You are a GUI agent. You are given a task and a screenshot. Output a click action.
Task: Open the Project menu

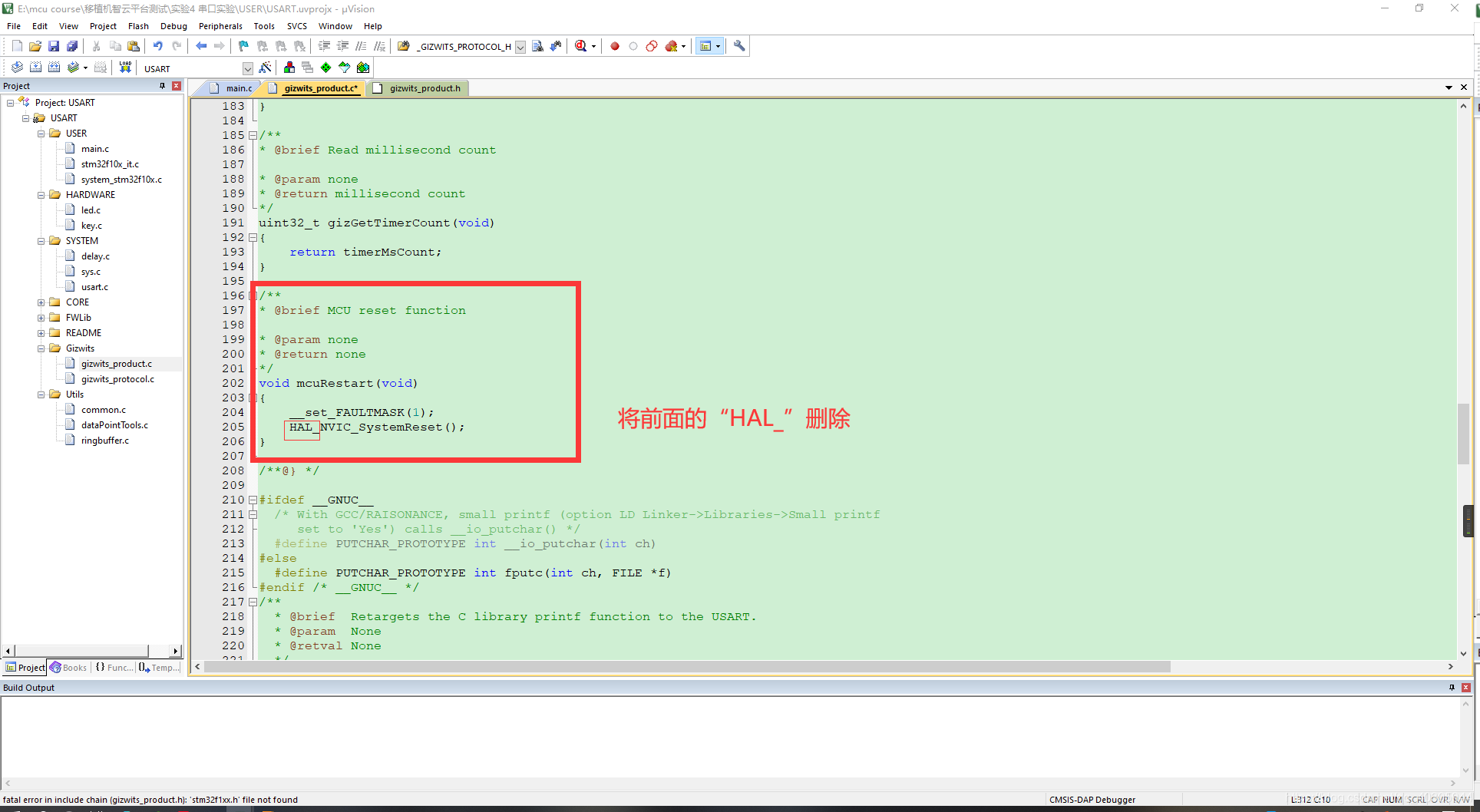point(103,26)
